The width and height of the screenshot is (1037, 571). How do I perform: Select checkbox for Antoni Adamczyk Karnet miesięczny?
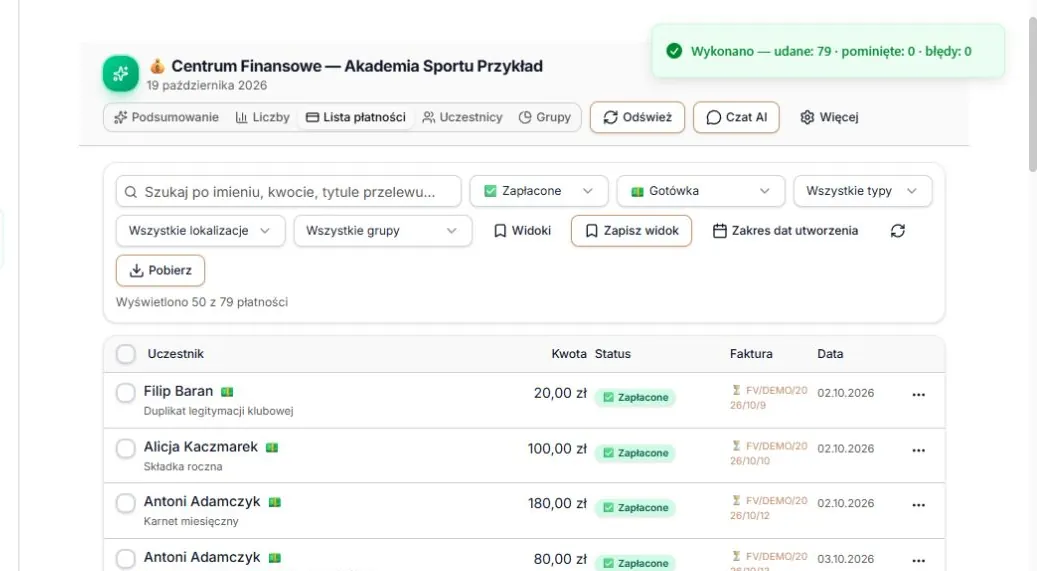click(x=126, y=504)
